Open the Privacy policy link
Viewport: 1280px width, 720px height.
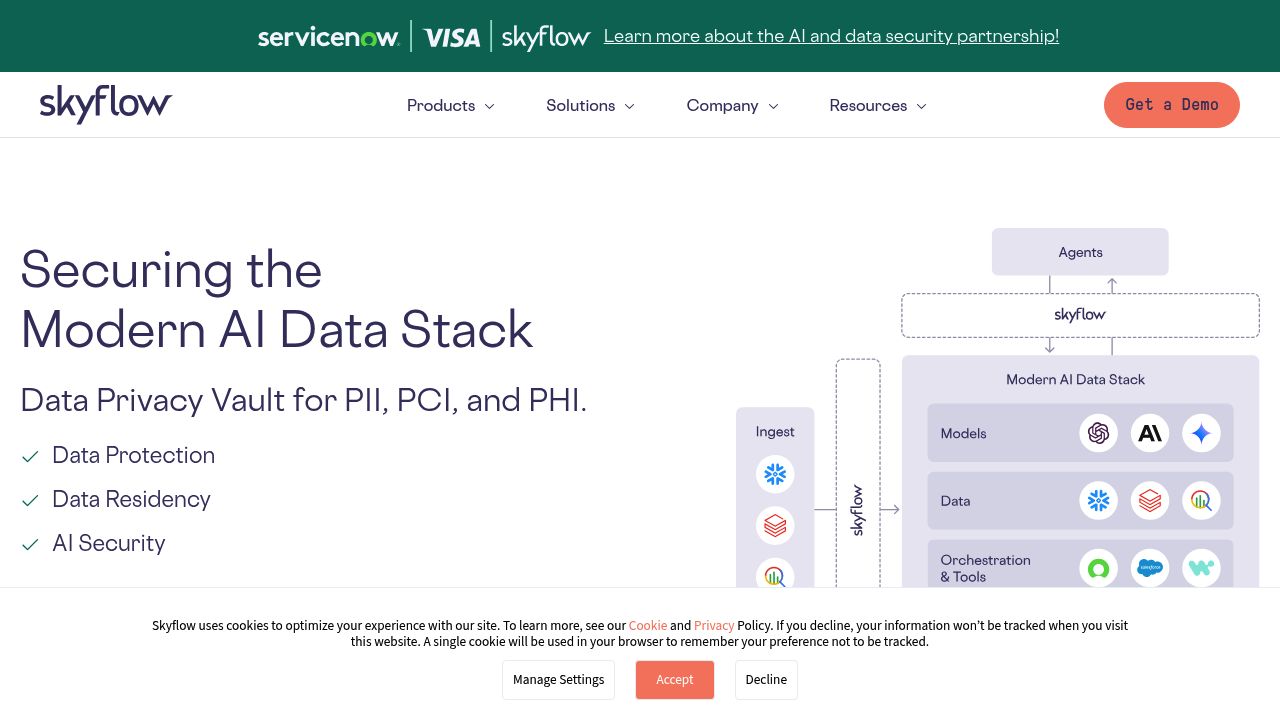point(714,626)
